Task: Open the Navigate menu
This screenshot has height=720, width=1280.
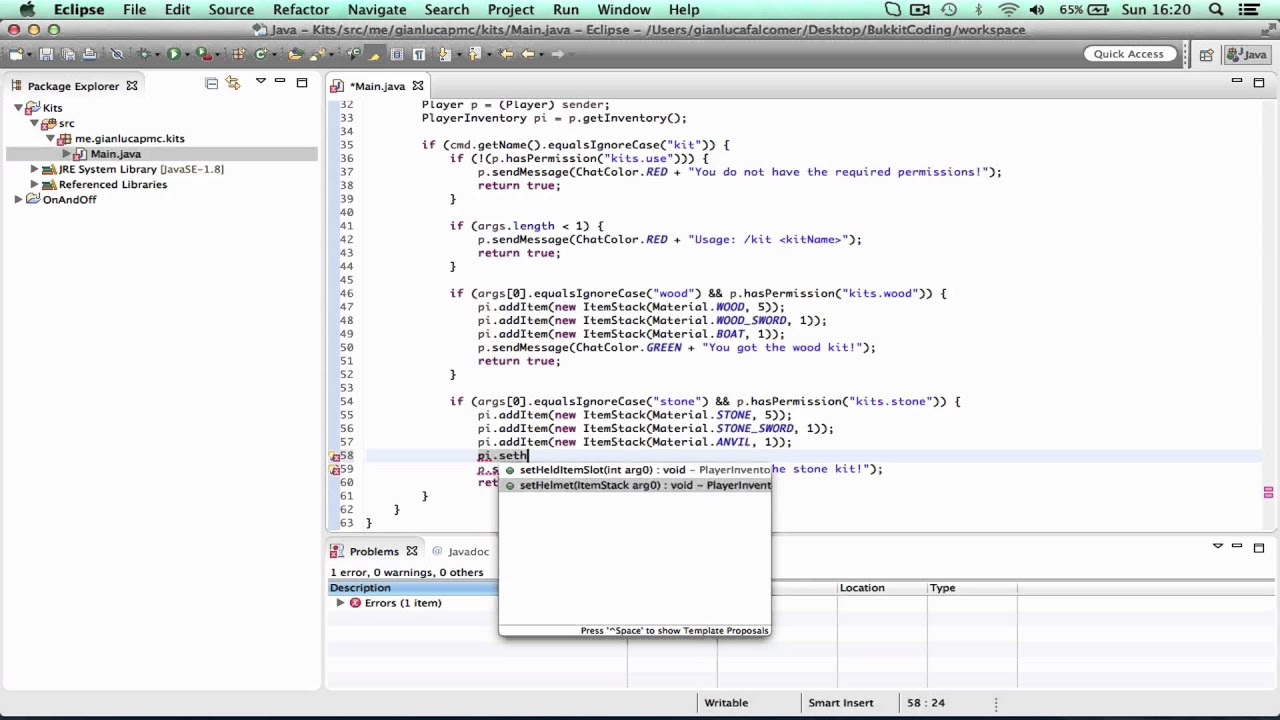Action: pos(377,10)
